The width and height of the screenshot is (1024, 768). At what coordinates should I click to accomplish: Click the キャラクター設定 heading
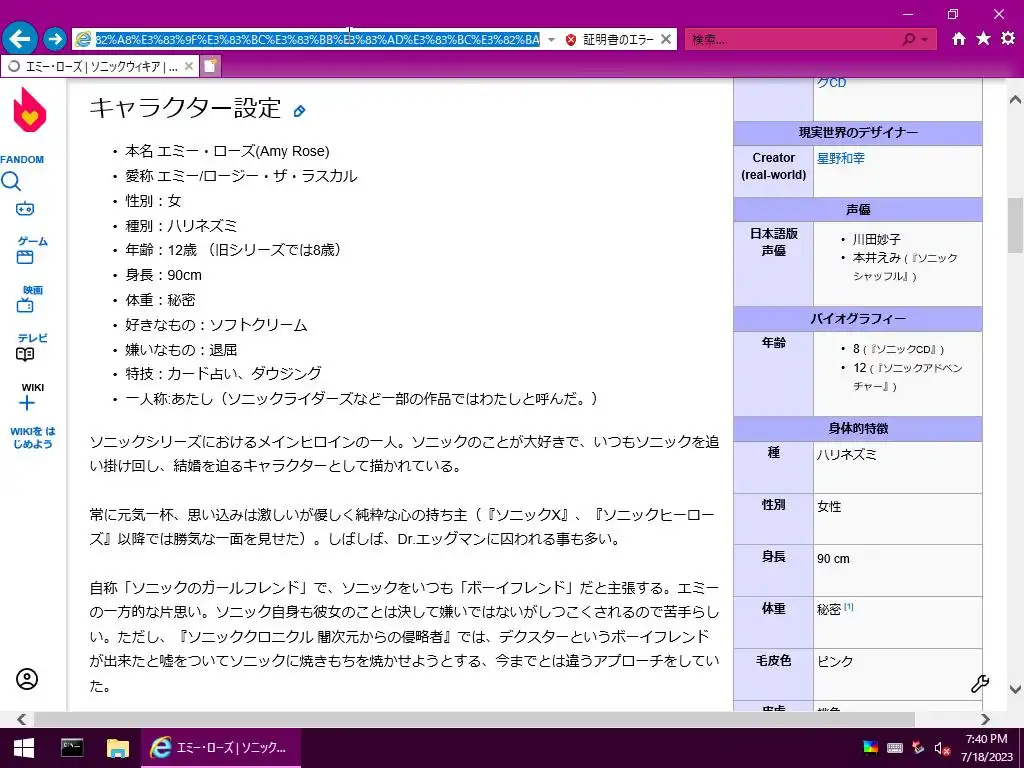tap(185, 108)
